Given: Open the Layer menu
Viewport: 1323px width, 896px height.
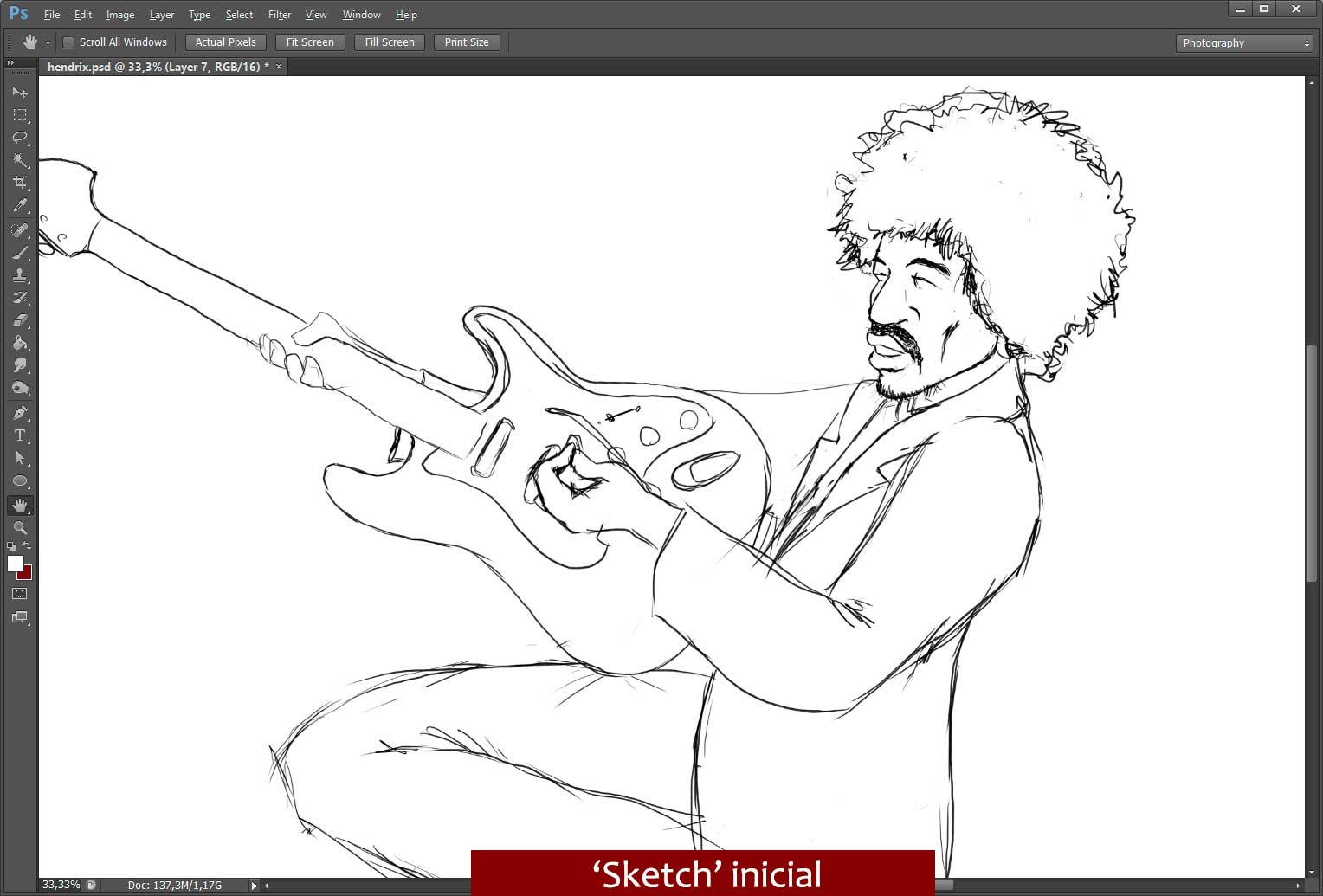Looking at the screenshot, I should click(162, 15).
